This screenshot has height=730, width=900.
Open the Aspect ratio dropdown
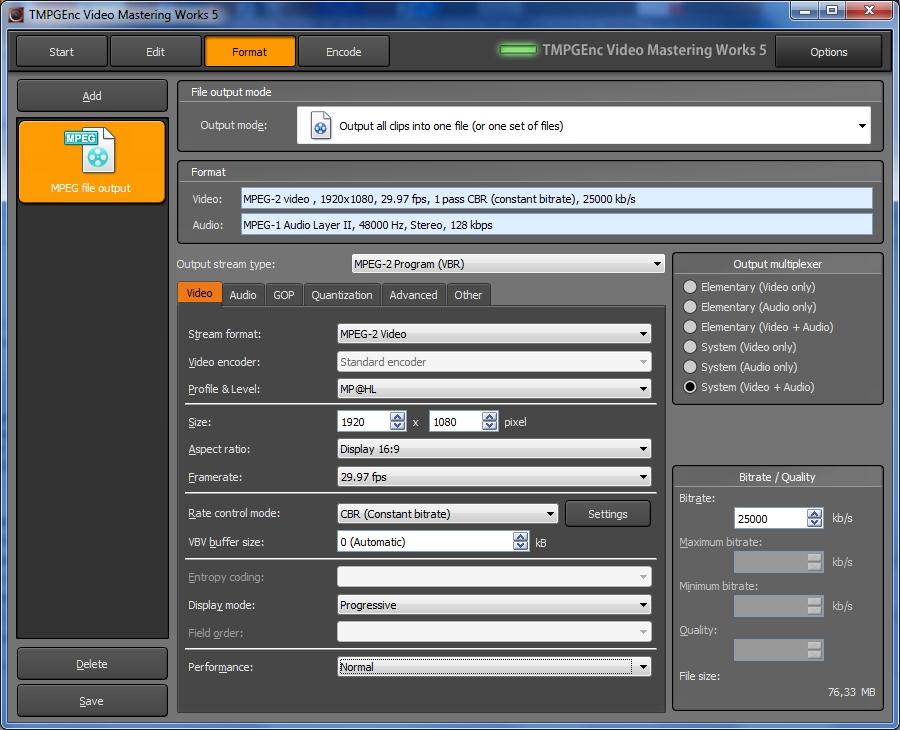494,449
